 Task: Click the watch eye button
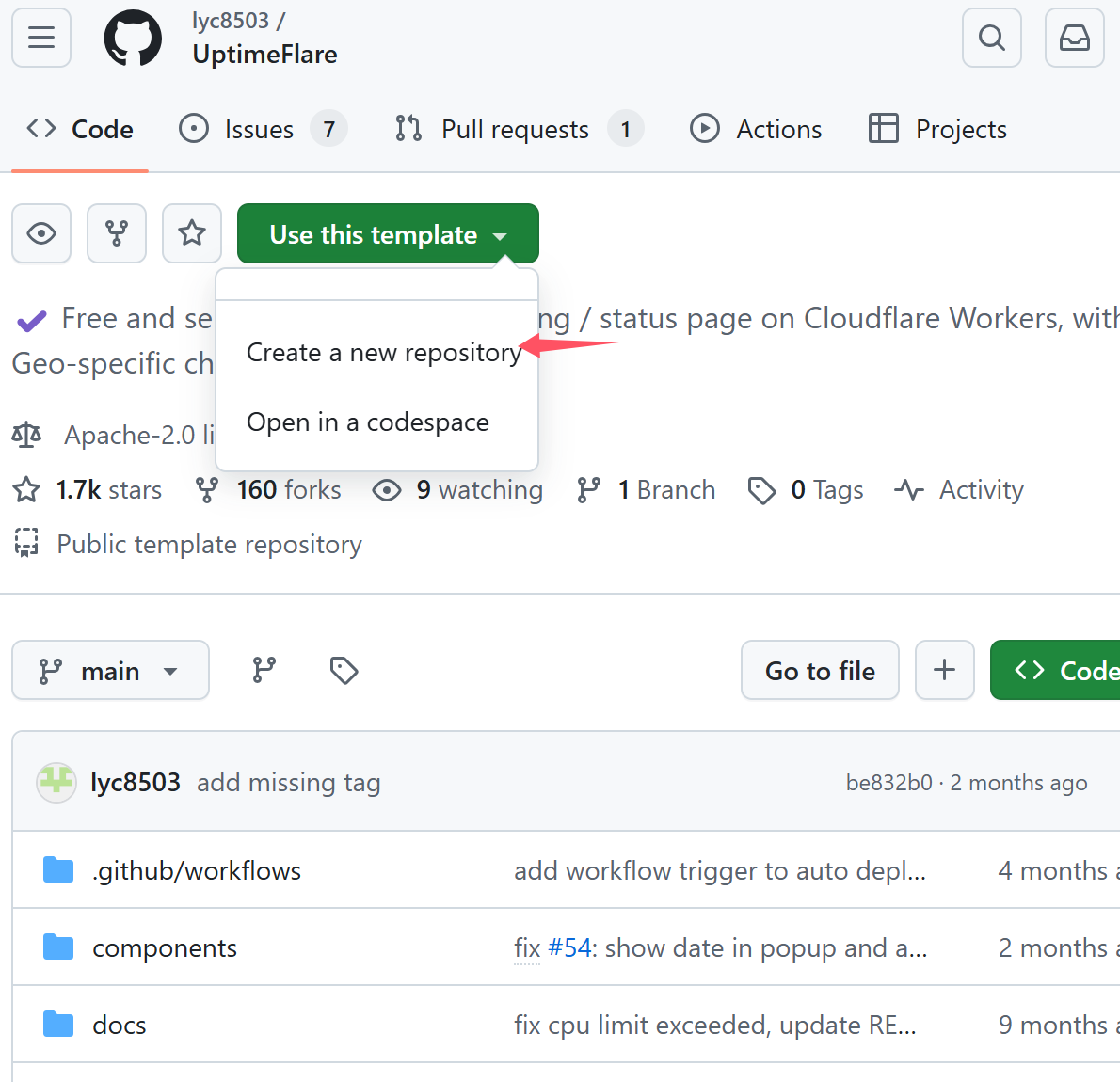tap(41, 233)
